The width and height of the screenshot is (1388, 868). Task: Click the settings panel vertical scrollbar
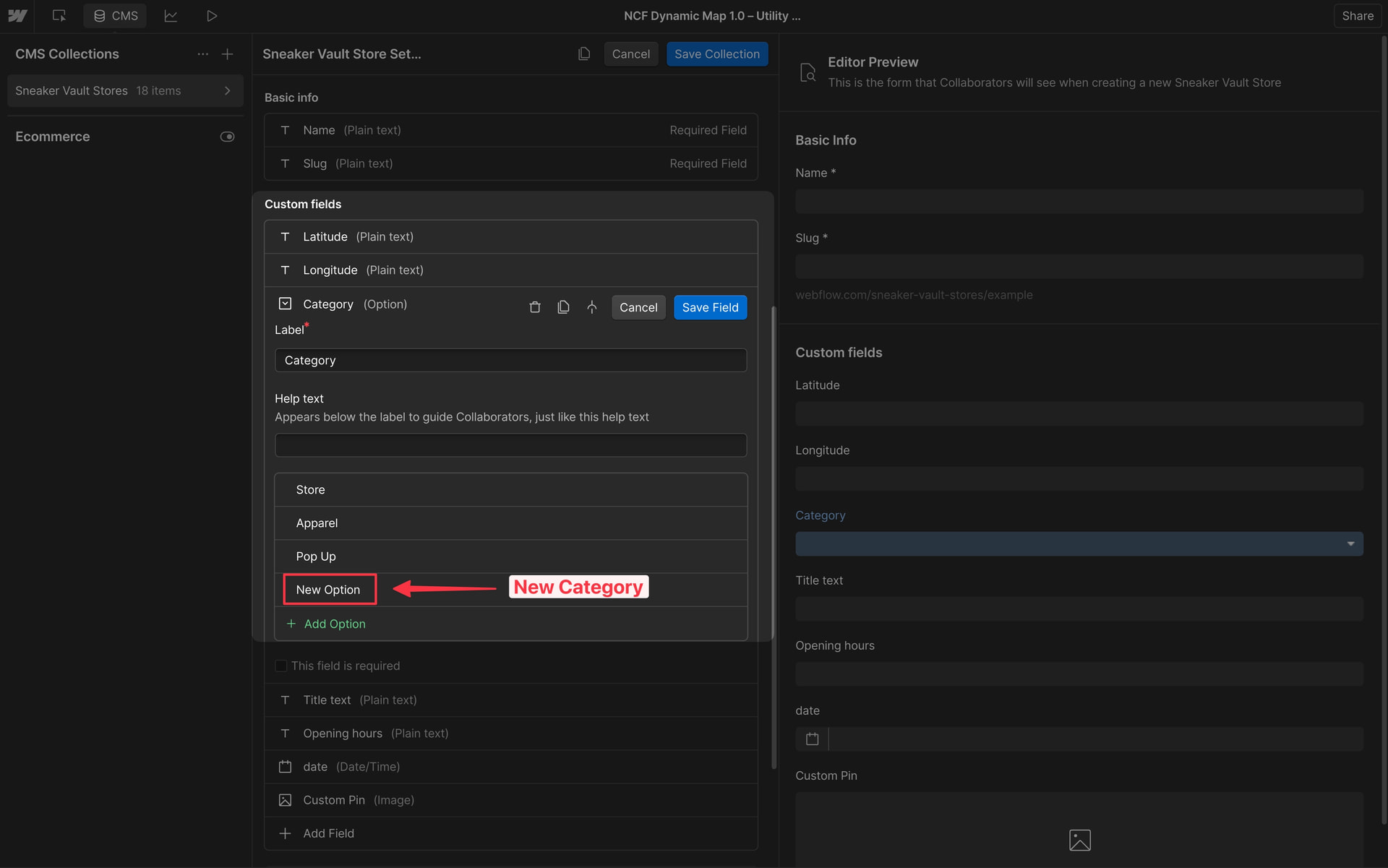coord(774,537)
